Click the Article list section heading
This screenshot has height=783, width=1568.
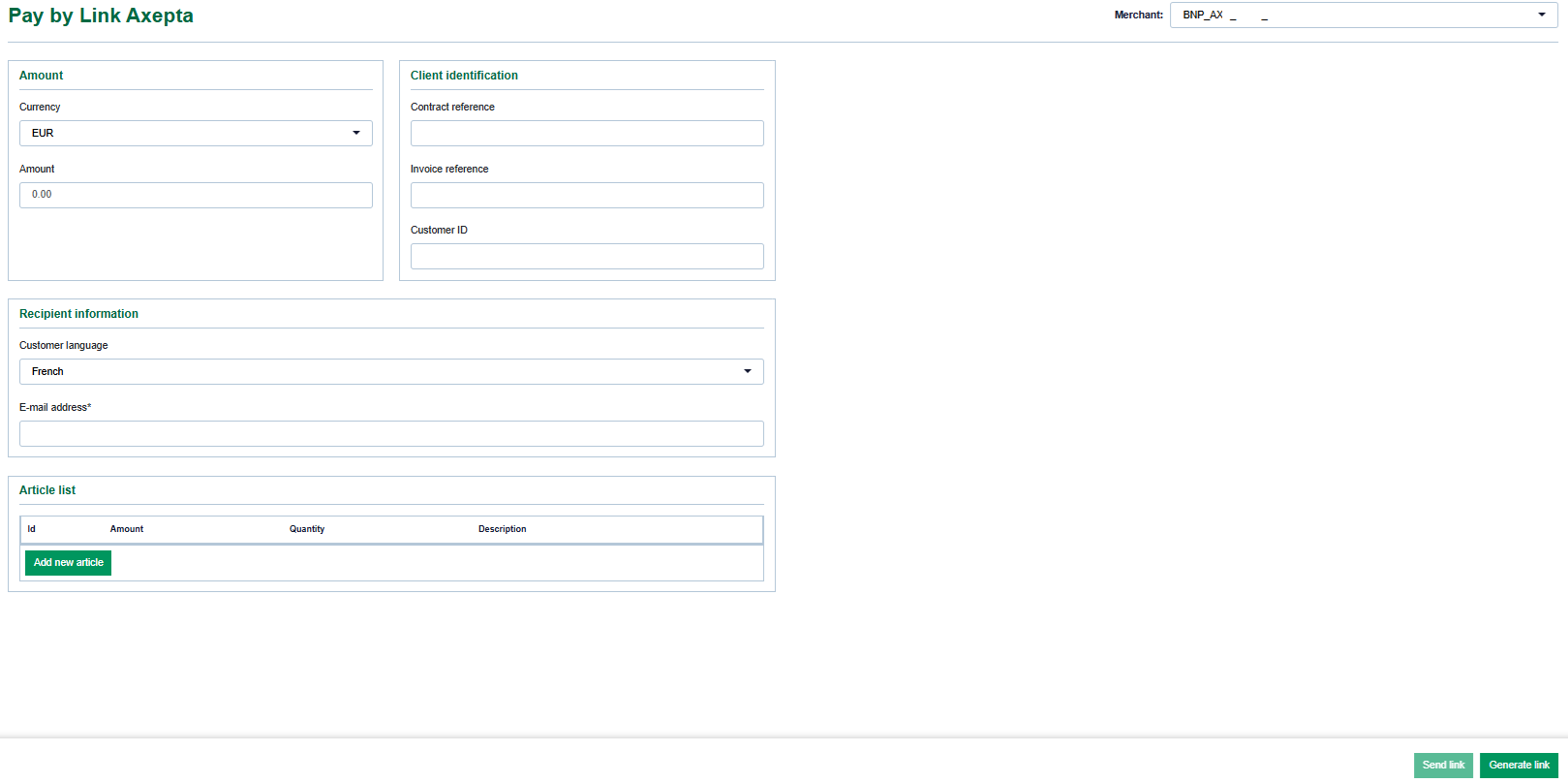pos(47,490)
